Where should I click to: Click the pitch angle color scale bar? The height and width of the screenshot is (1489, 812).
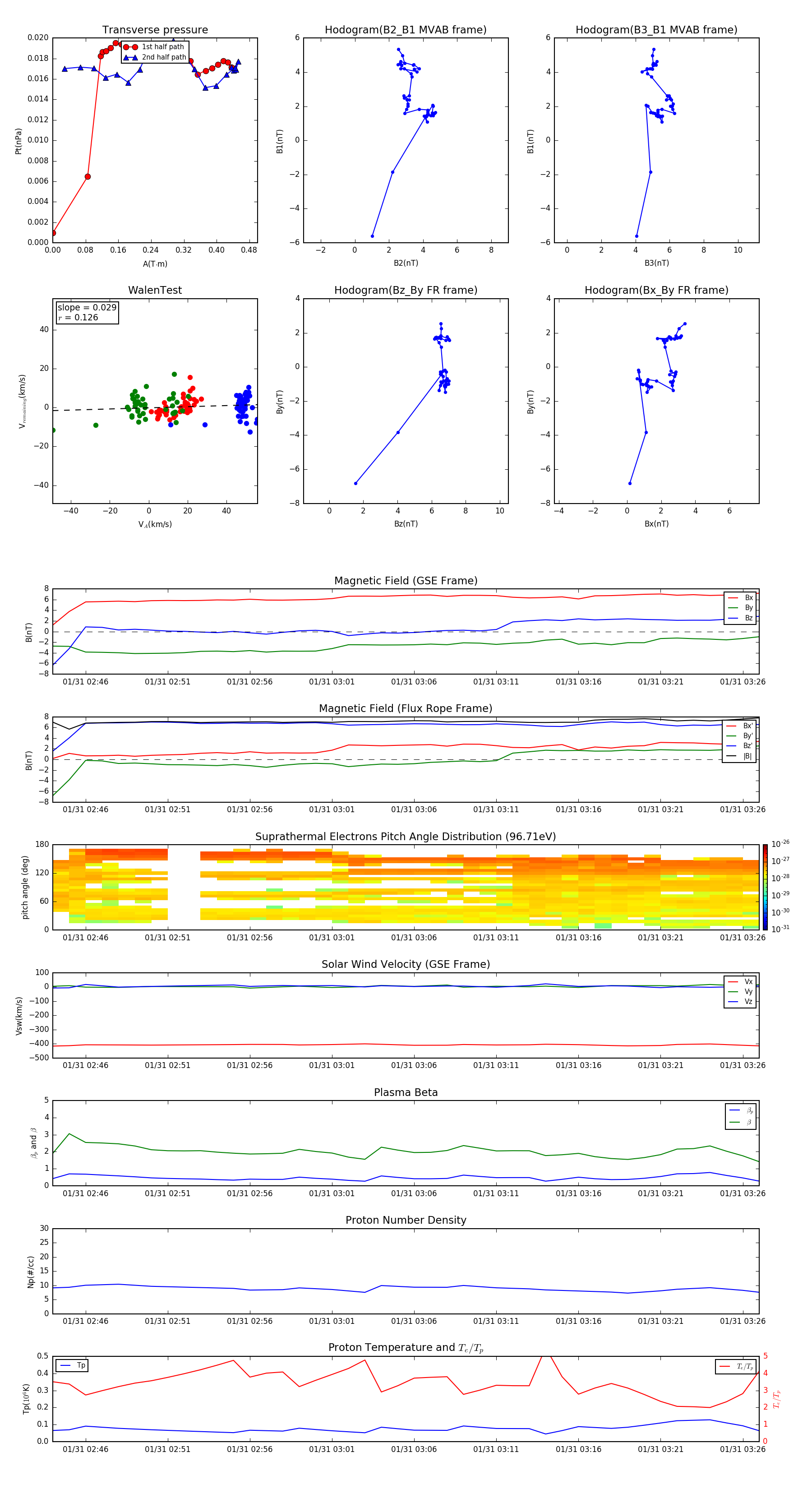pos(765,887)
